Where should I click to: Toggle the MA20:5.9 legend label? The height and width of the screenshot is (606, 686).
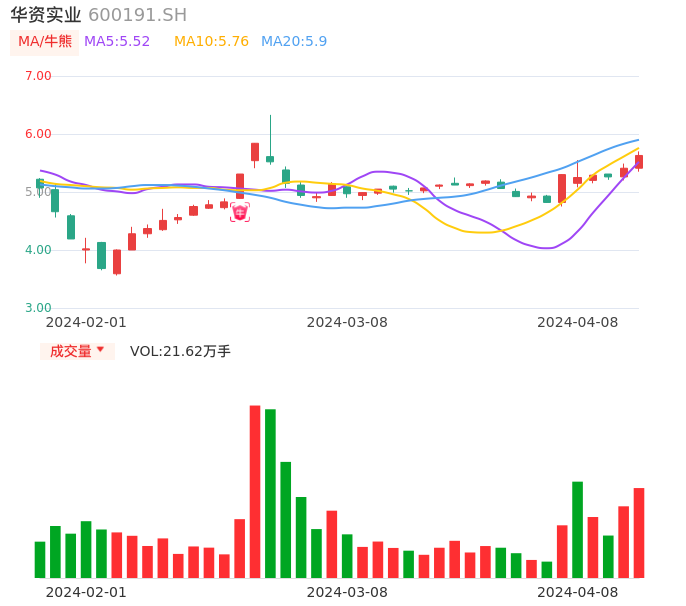(294, 42)
